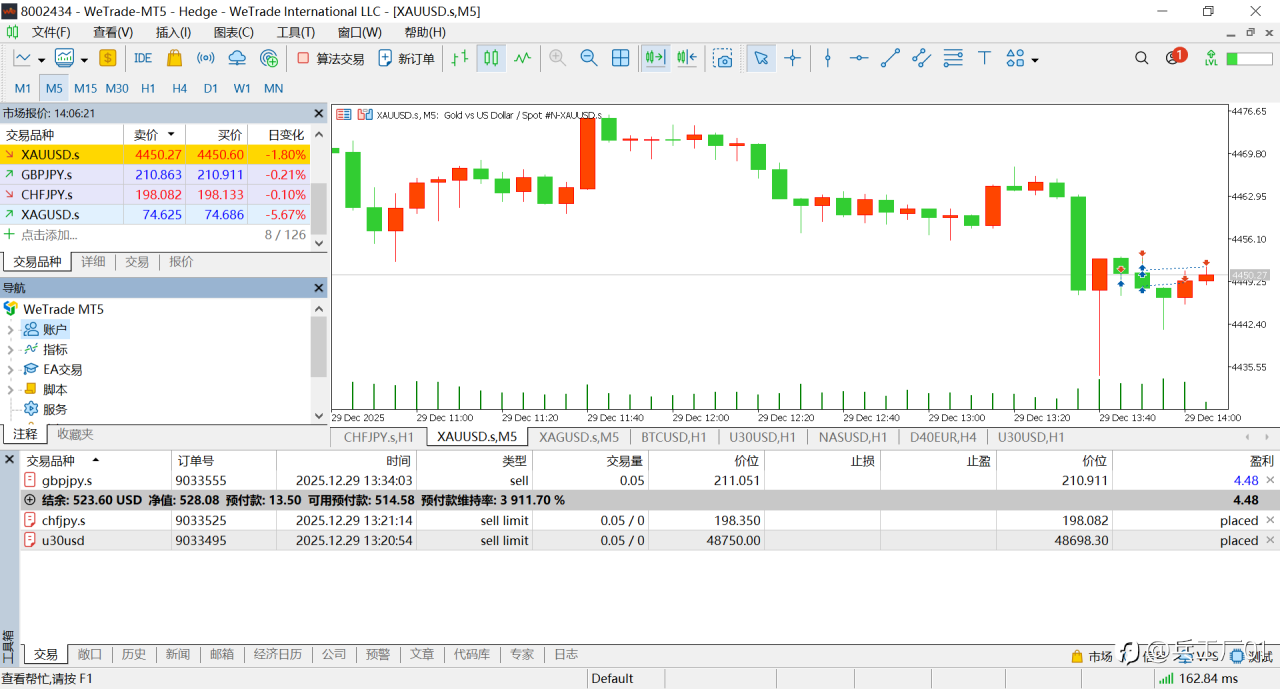The width and height of the screenshot is (1280, 689).
Task: Click the green LVL level icon
Action: (1211, 58)
